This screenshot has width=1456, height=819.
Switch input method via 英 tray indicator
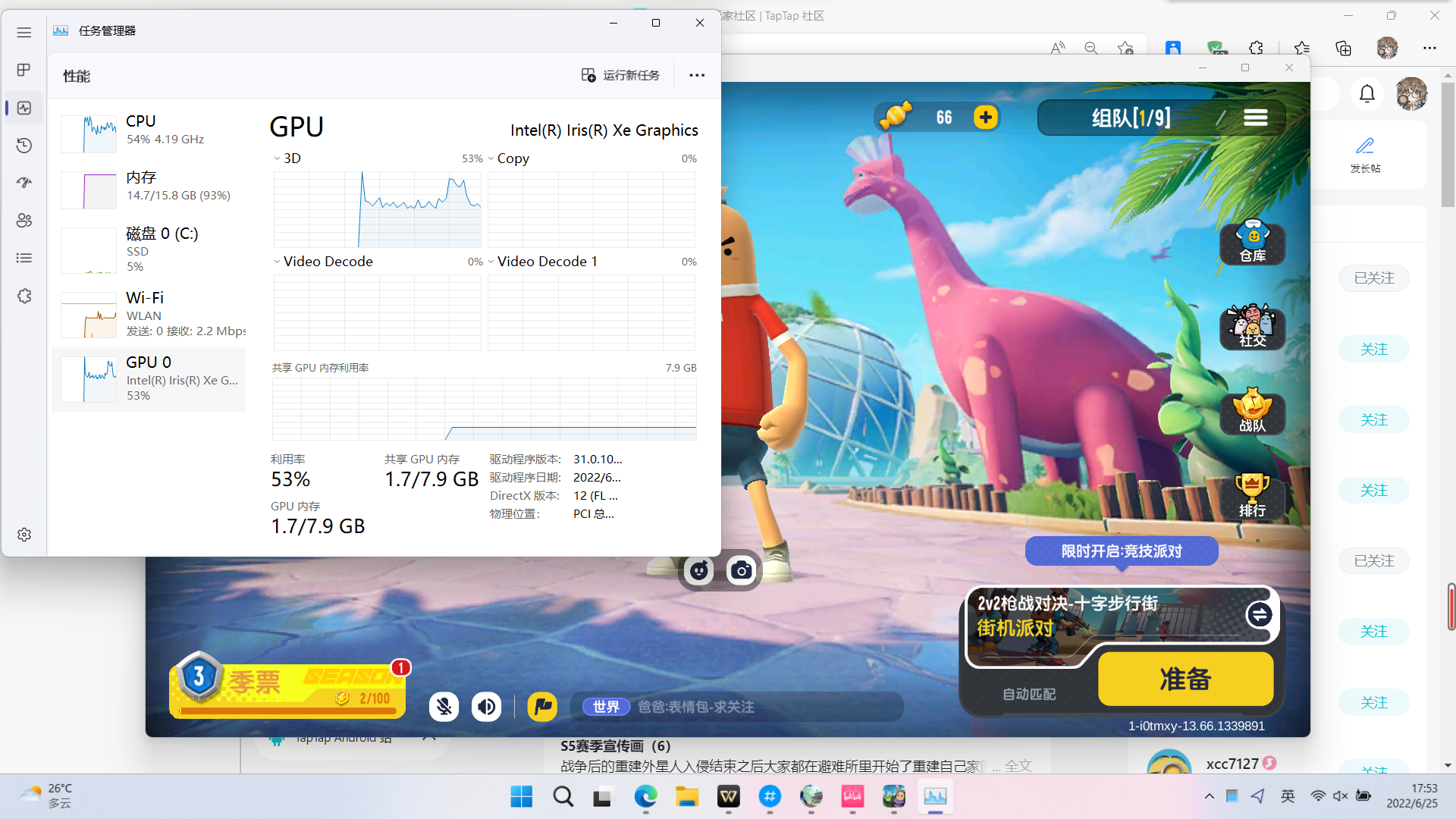(x=1288, y=796)
